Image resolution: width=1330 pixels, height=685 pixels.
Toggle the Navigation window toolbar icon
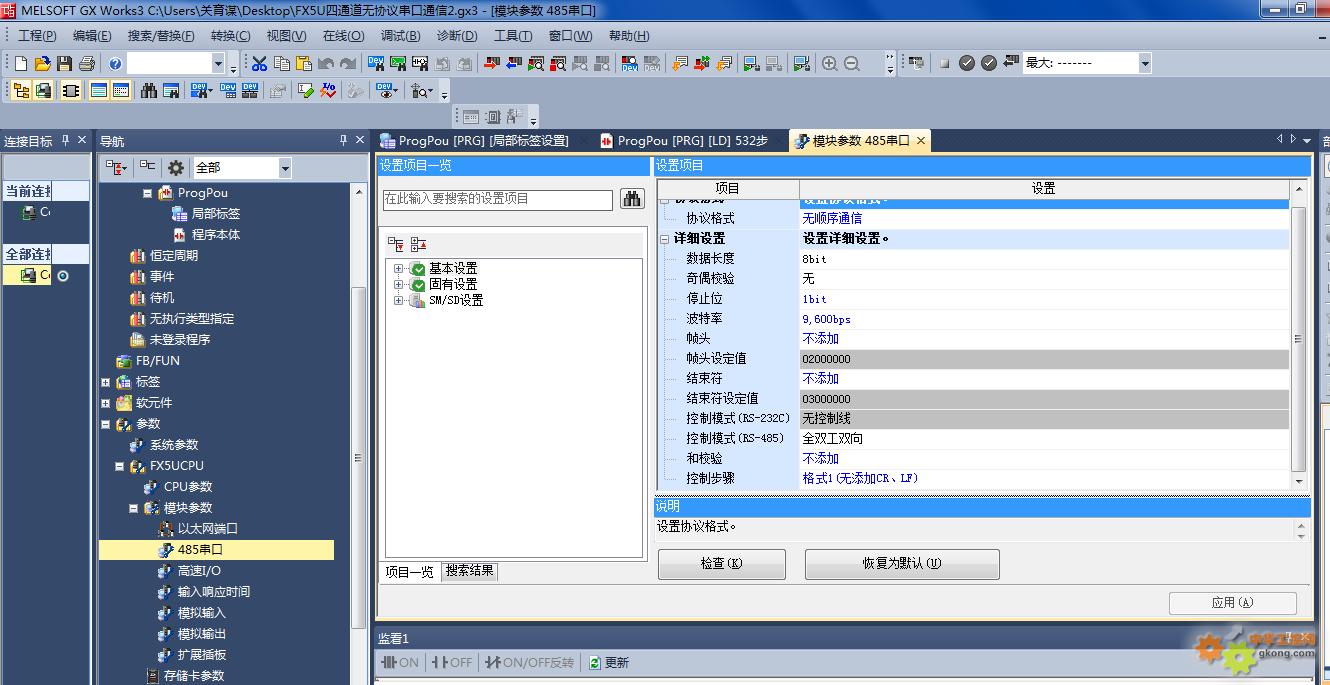21,90
